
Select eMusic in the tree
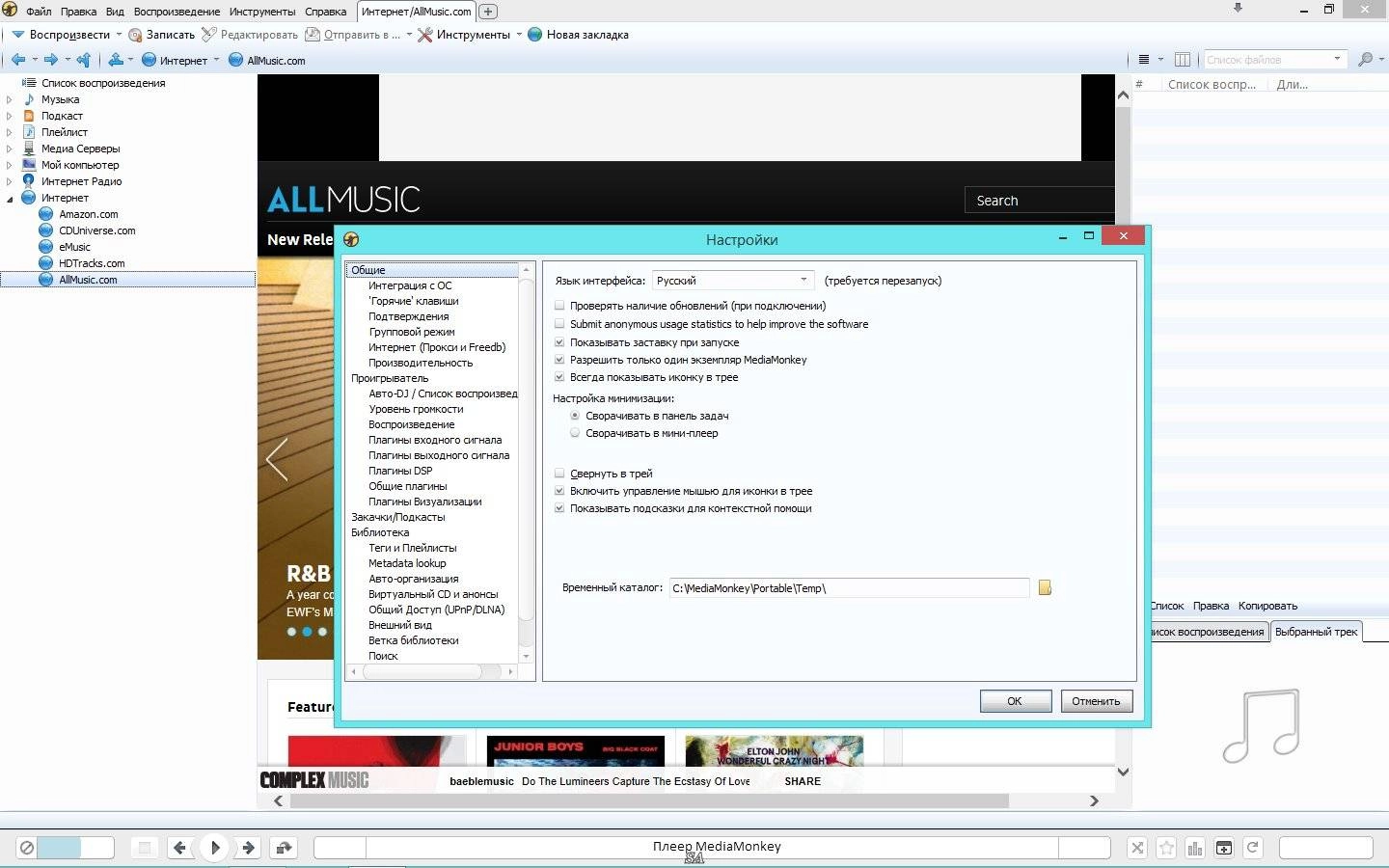[74, 247]
